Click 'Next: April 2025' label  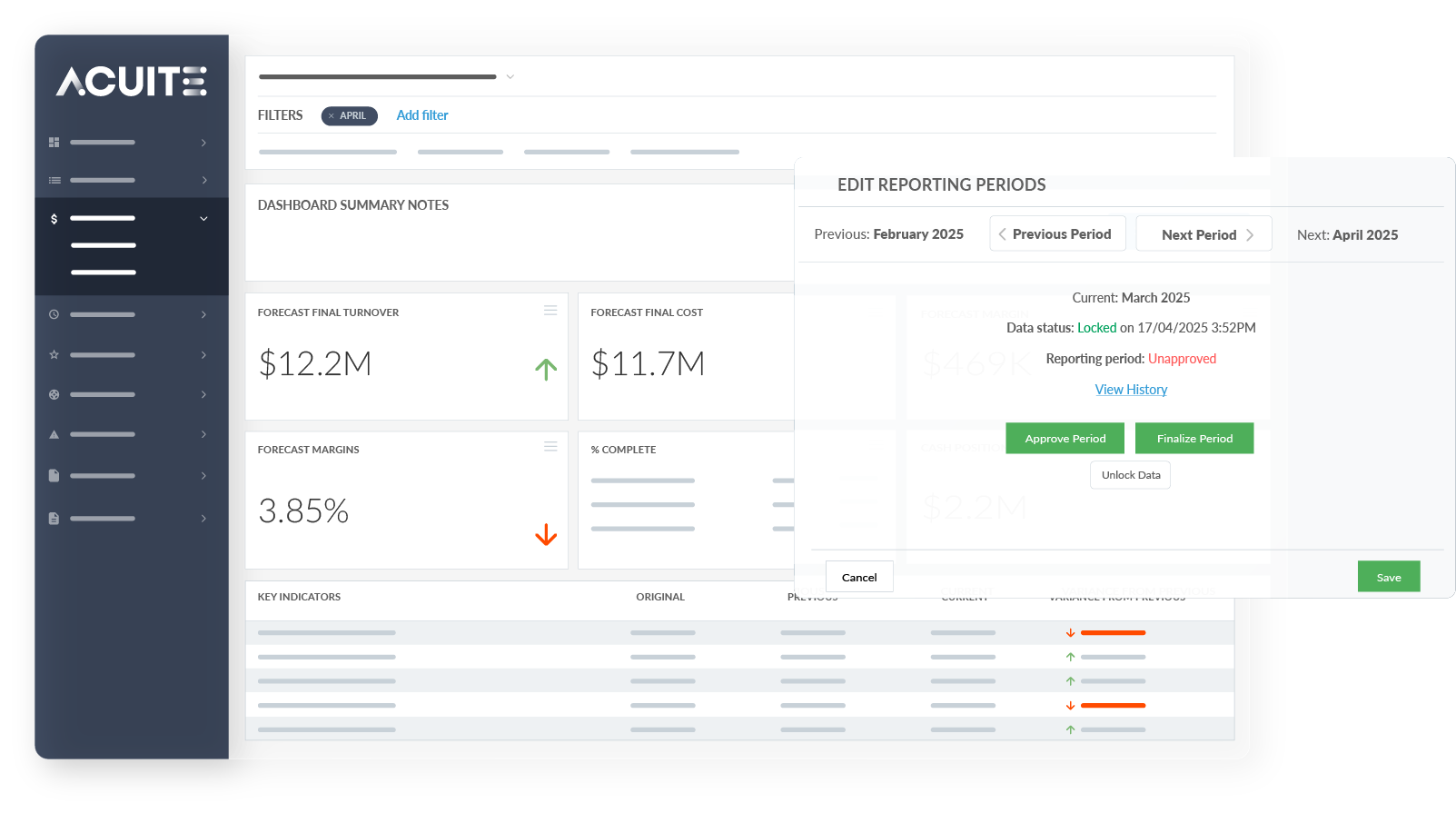point(1347,234)
